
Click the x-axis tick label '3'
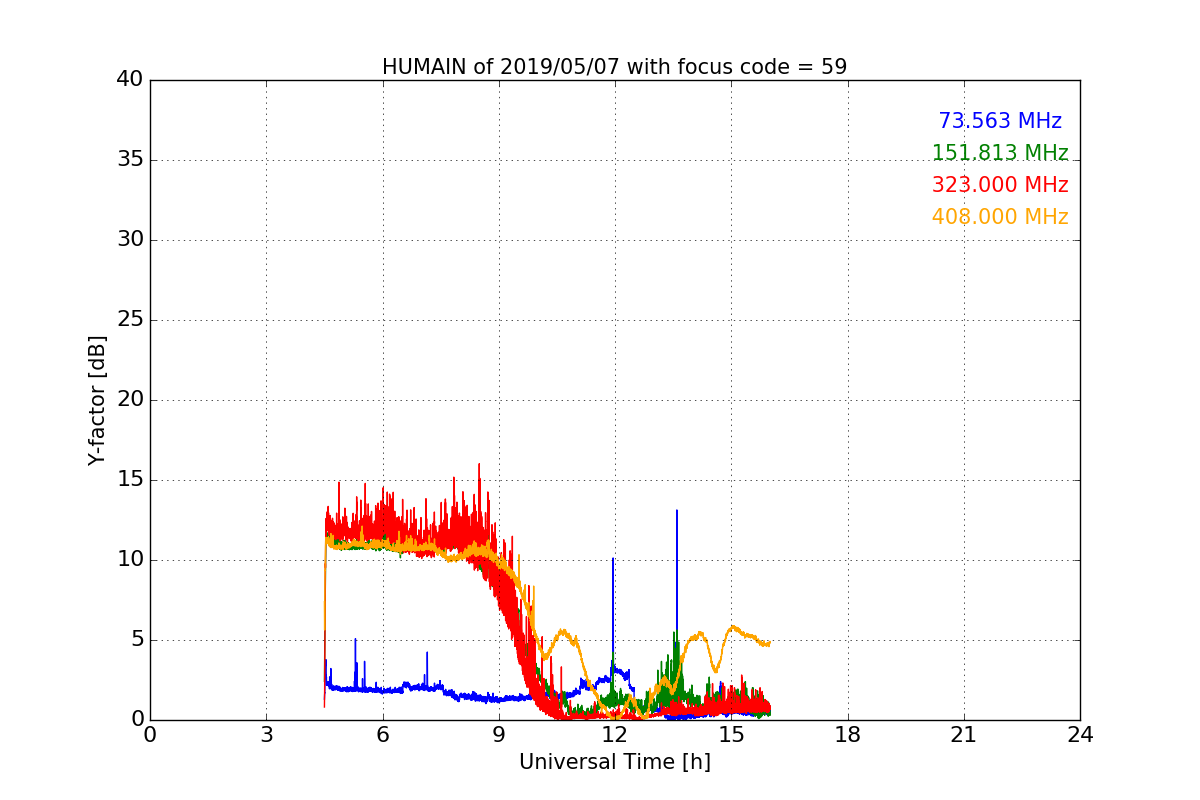point(266,735)
